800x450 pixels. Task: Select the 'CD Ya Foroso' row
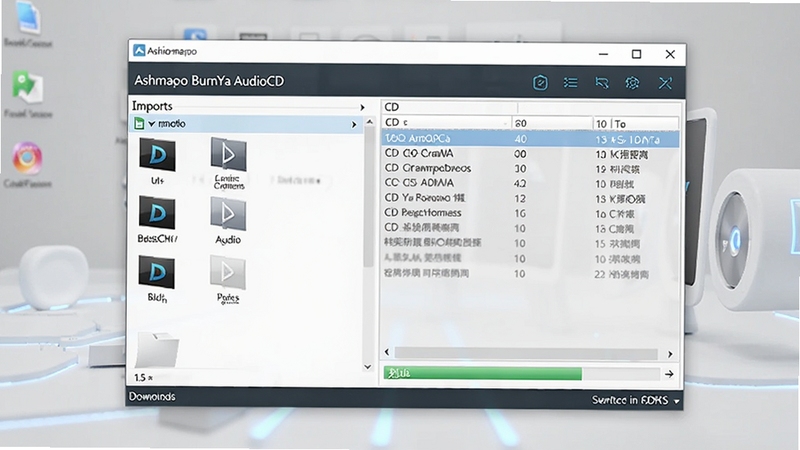pyautogui.click(x=531, y=198)
